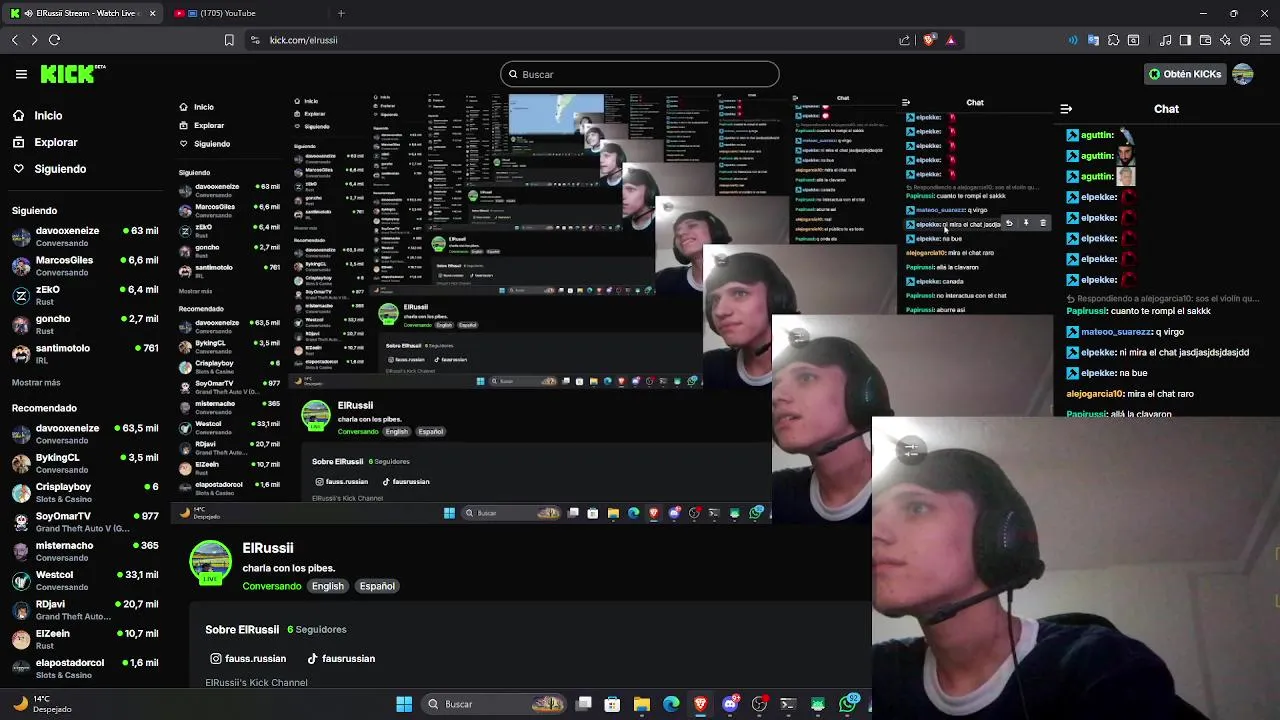
Task: Open Brave's main menu (three lines)
Action: (1266, 40)
